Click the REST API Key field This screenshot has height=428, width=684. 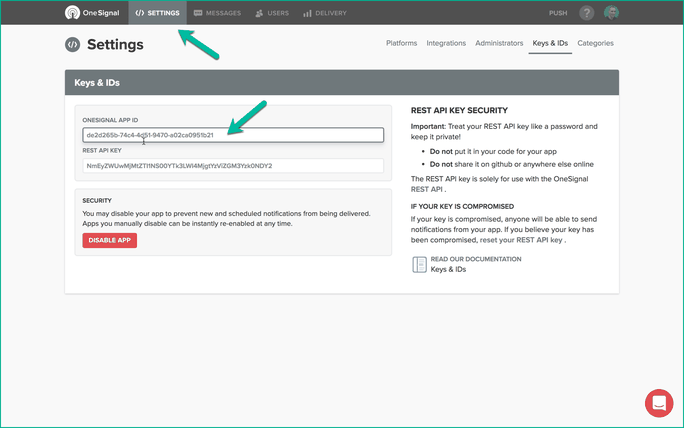[x=233, y=166]
